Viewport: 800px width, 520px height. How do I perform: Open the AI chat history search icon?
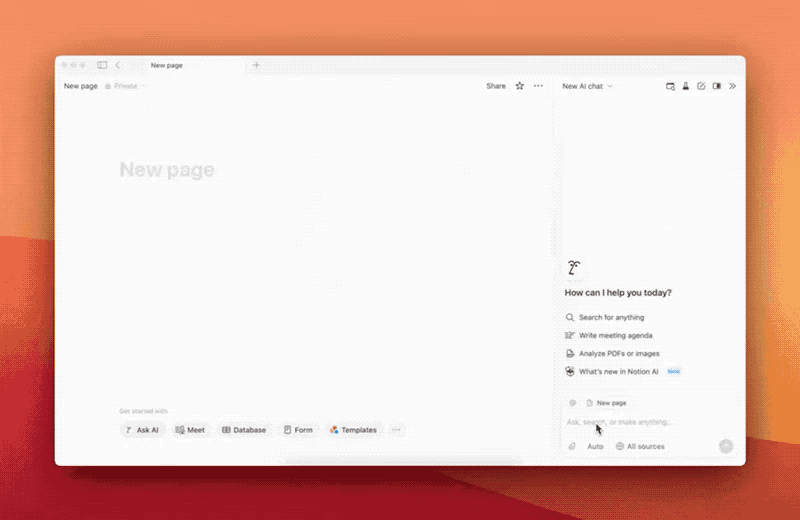pos(670,86)
